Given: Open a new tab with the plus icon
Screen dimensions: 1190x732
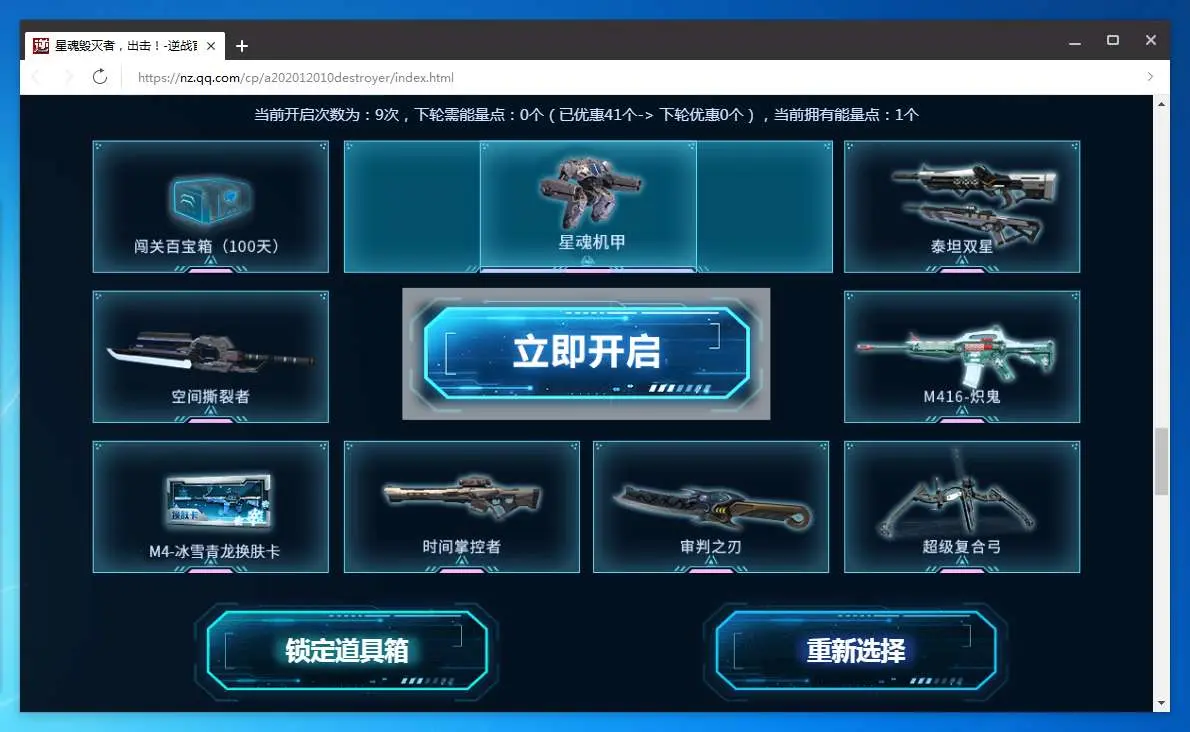Looking at the screenshot, I should pos(241,46).
